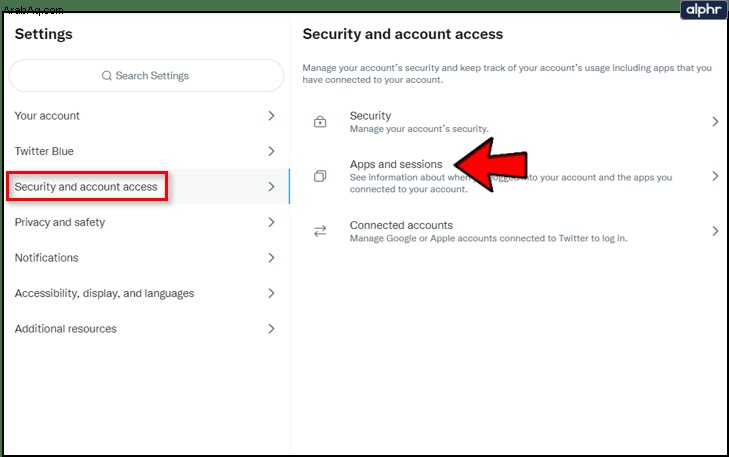Expand chevron next to Security and account access
The height and width of the screenshot is (457, 729).
272,186
